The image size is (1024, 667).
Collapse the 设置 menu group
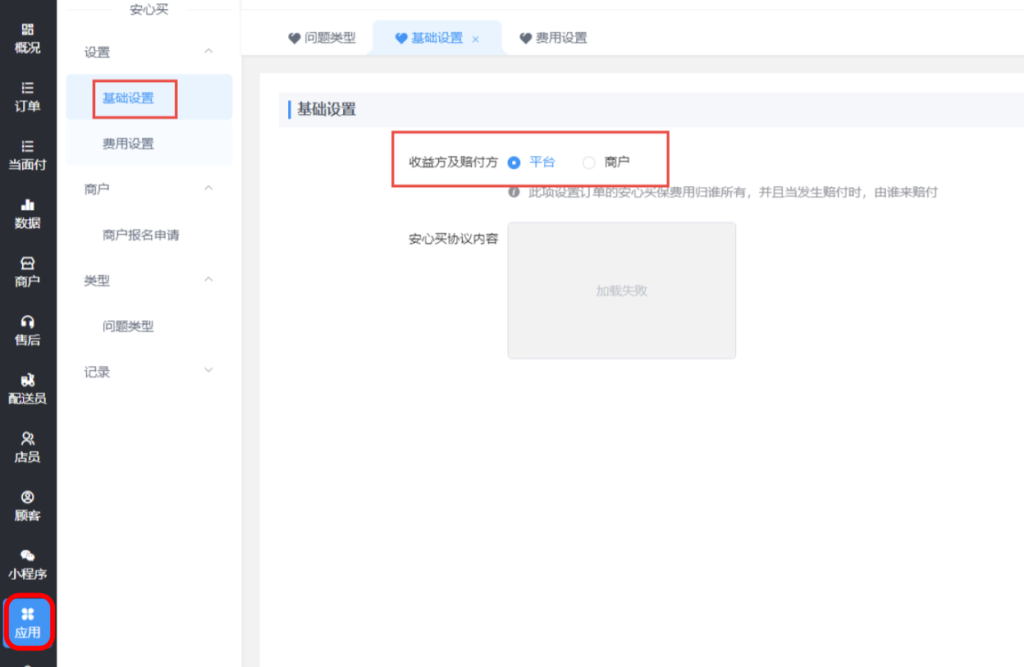point(208,52)
